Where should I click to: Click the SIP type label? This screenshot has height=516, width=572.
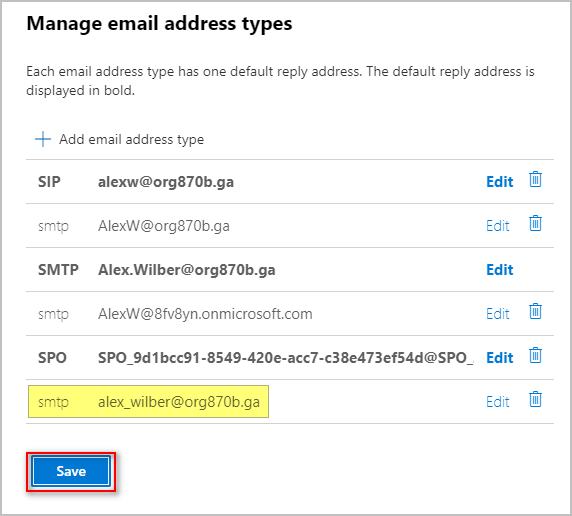tap(49, 182)
